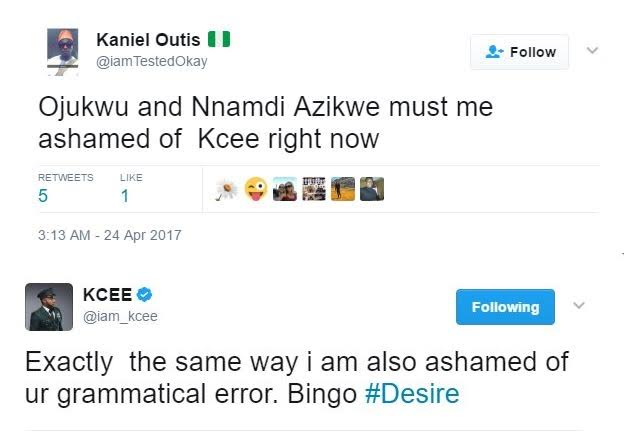Screen dimensions: 639x433
Task: Open the chevron menu beside Following button
Action: pyautogui.click(x=577, y=304)
